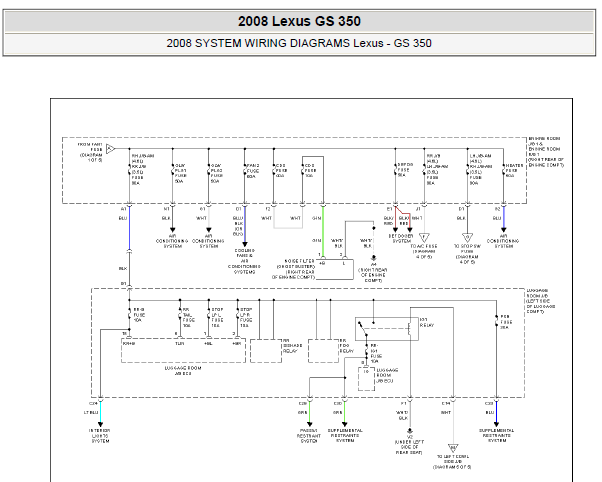Select the "BLU/BLK (OR BLU)" wire color label

(238, 226)
